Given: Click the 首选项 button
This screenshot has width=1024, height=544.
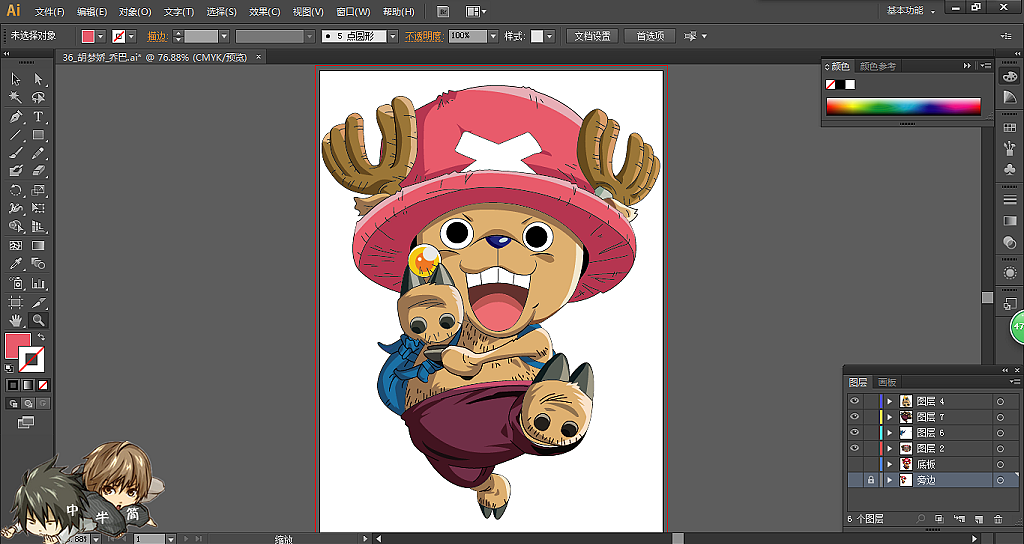Looking at the screenshot, I should click(650, 37).
